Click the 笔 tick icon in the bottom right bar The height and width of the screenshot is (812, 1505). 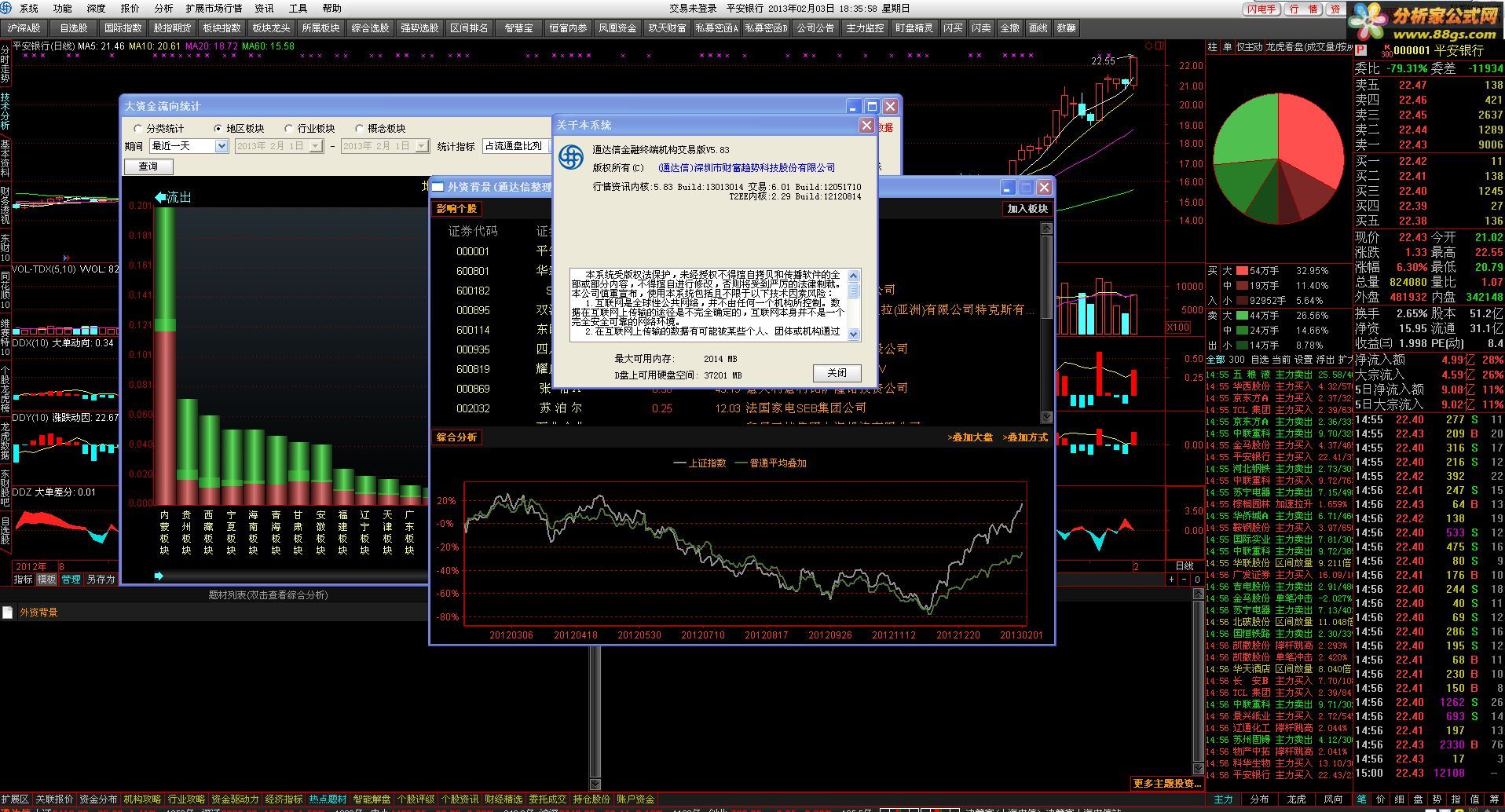click(1361, 799)
